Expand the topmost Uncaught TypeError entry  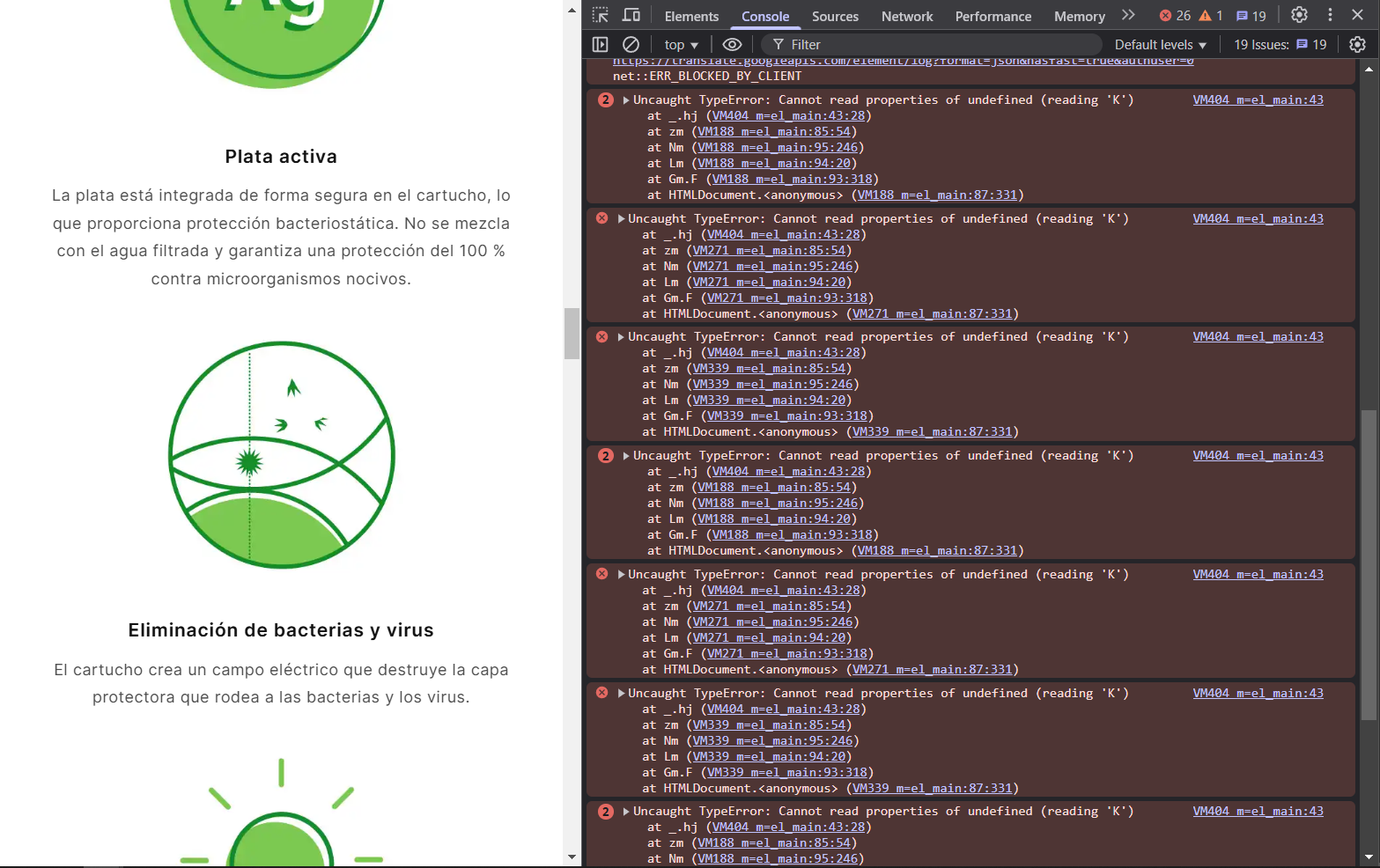626,100
